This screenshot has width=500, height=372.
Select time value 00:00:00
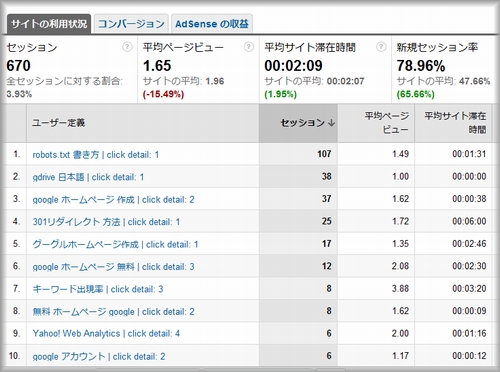pos(469,176)
